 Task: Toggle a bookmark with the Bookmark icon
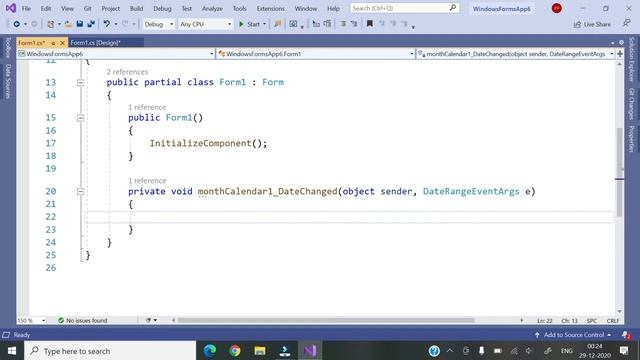point(370,24)
